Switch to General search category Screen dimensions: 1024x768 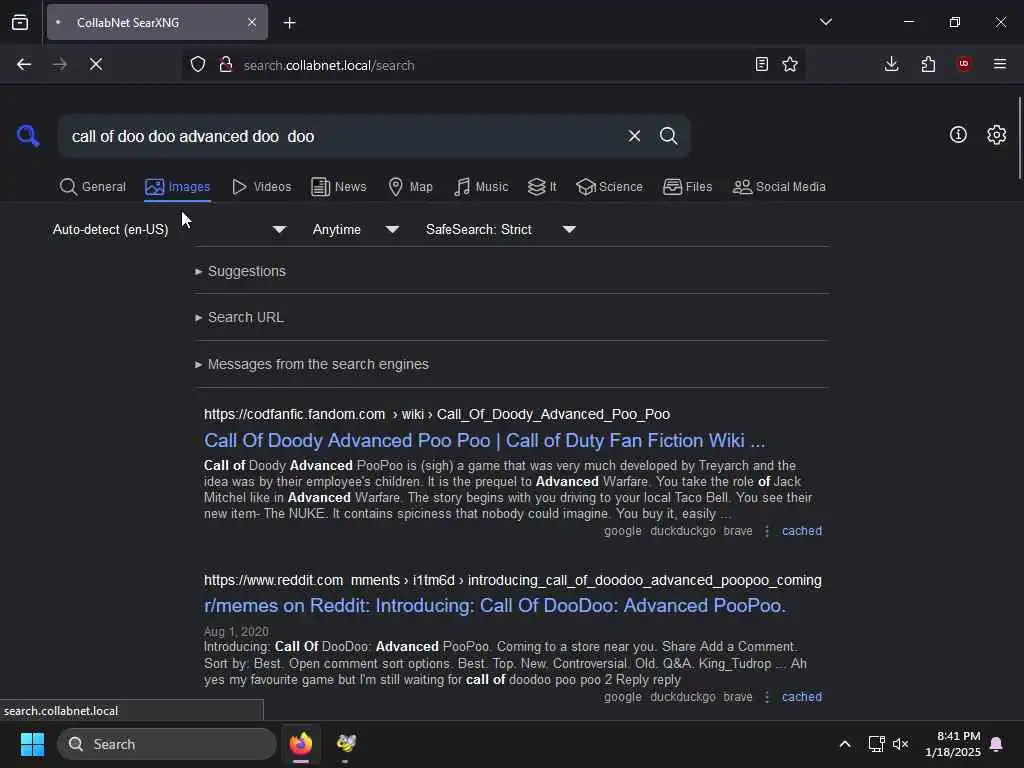(x=93, y=187)
